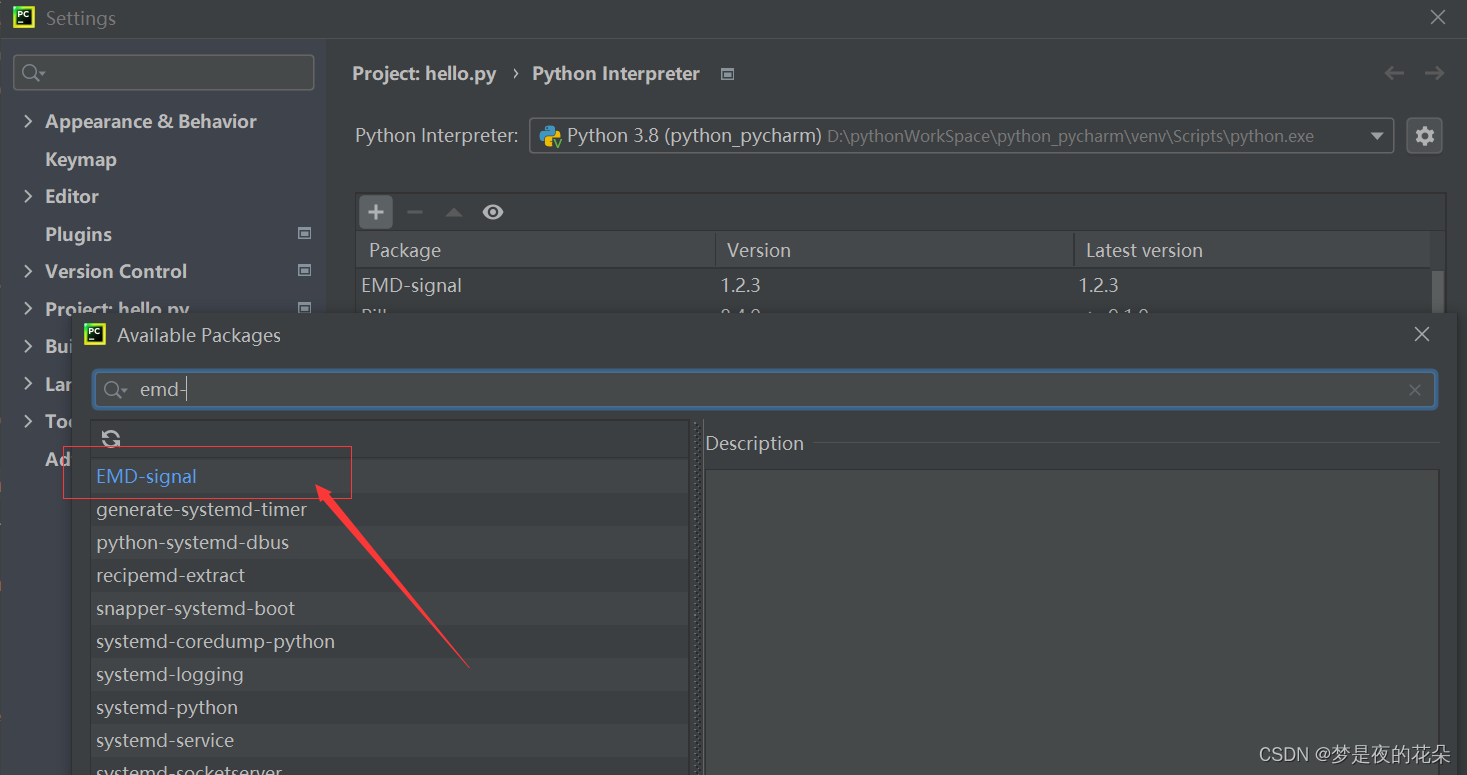Select Plugins in settings tree
Viewport: 1467px width, 775px height.
(x=78, y=234)
